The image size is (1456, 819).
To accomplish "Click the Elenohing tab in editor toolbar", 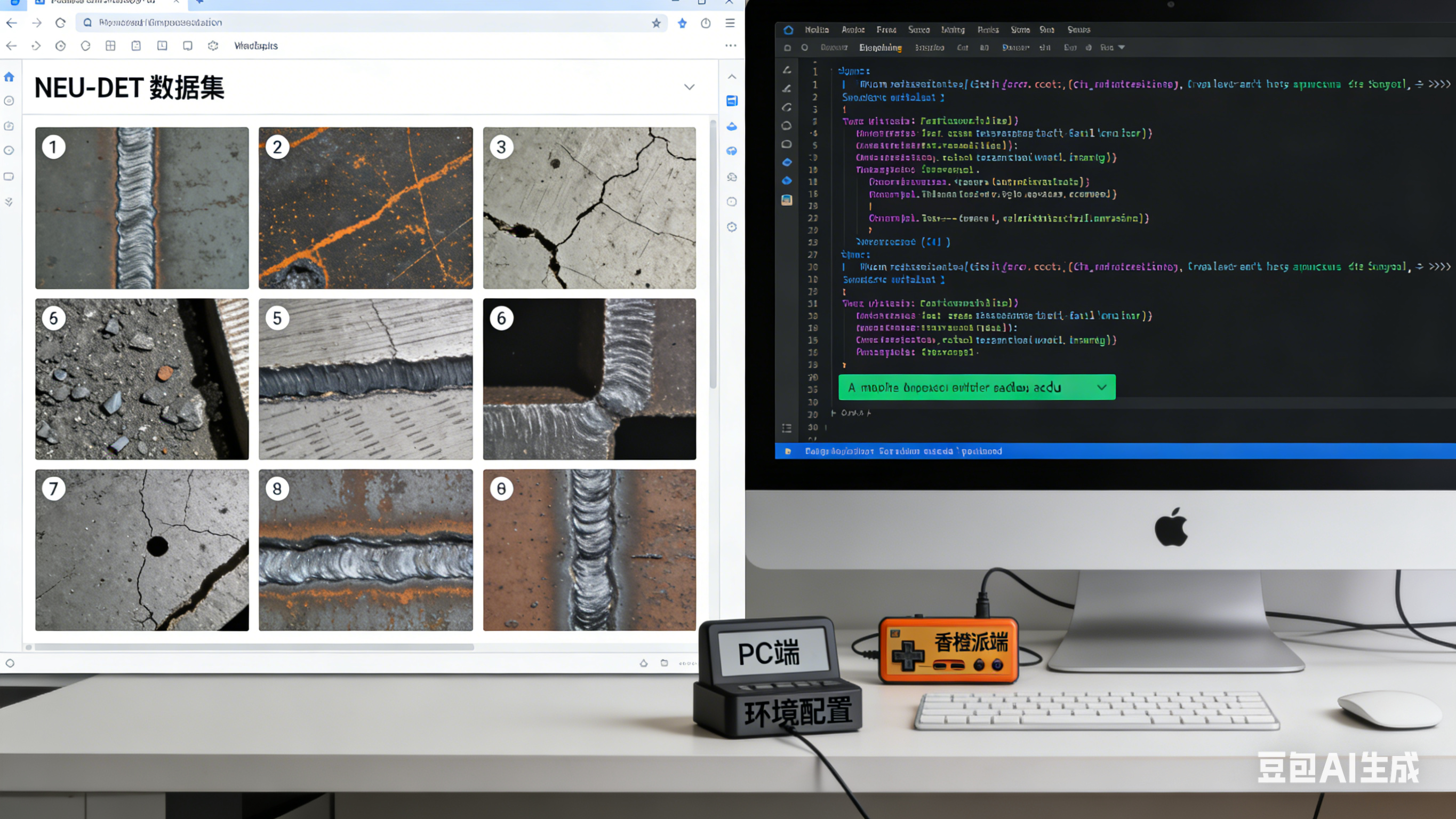I will (x=880, y=47).
